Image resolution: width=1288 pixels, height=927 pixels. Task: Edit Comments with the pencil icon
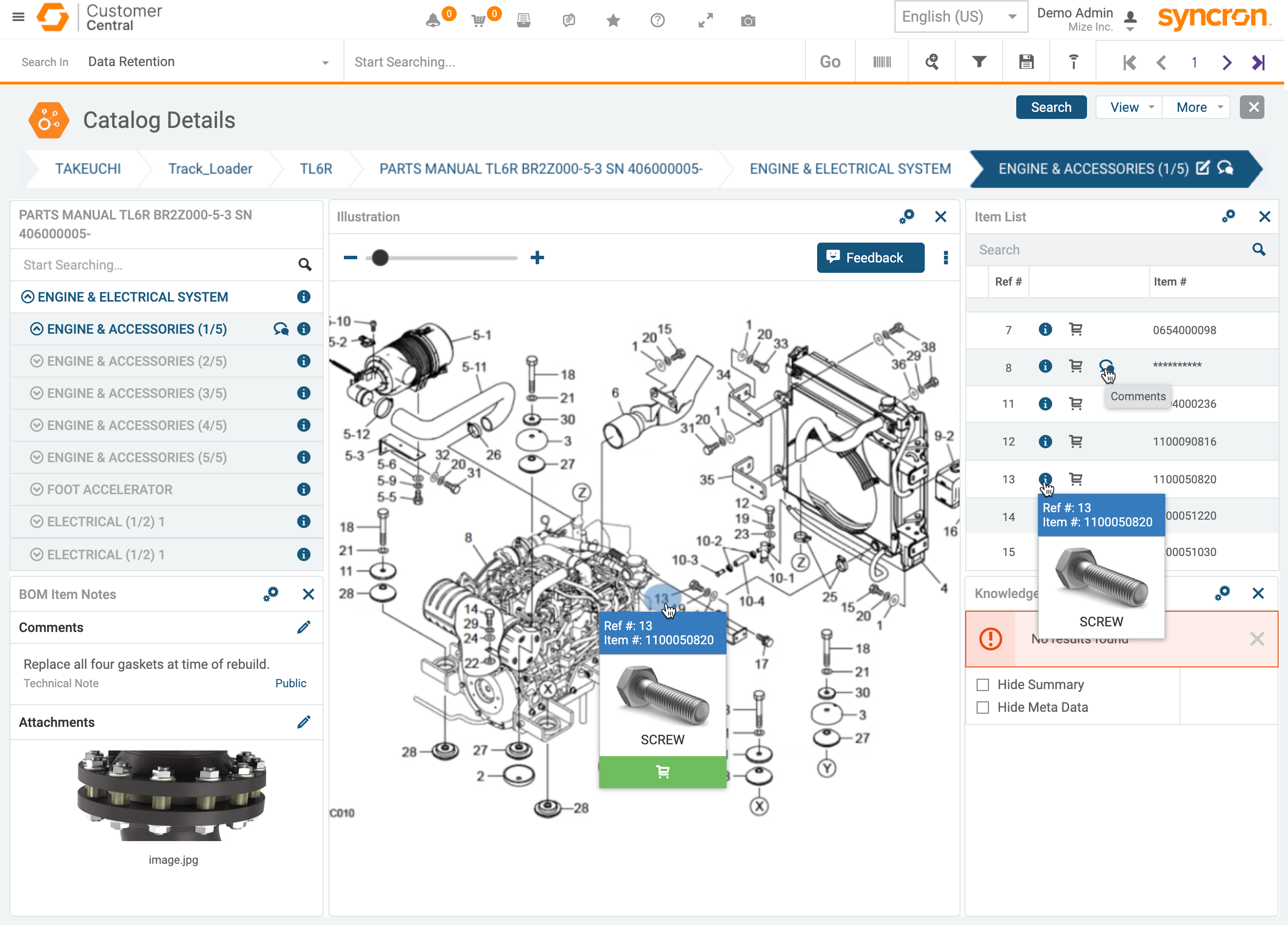(303, 627)
